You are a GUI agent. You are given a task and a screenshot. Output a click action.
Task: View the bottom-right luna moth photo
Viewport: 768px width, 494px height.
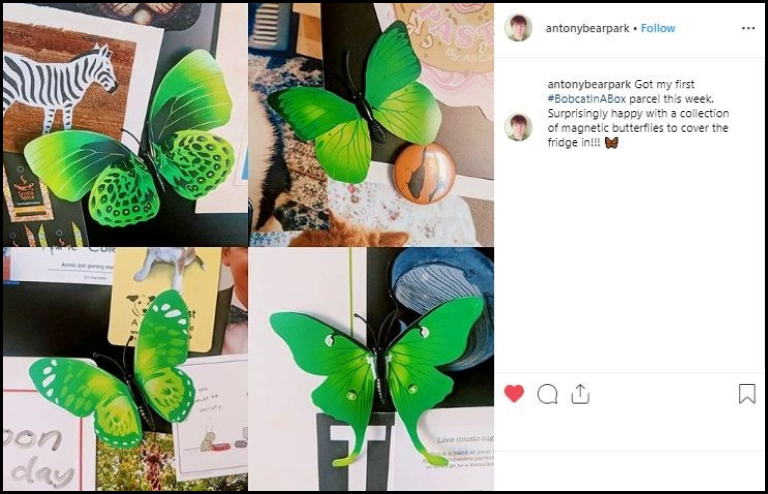[x=371, y=369]
